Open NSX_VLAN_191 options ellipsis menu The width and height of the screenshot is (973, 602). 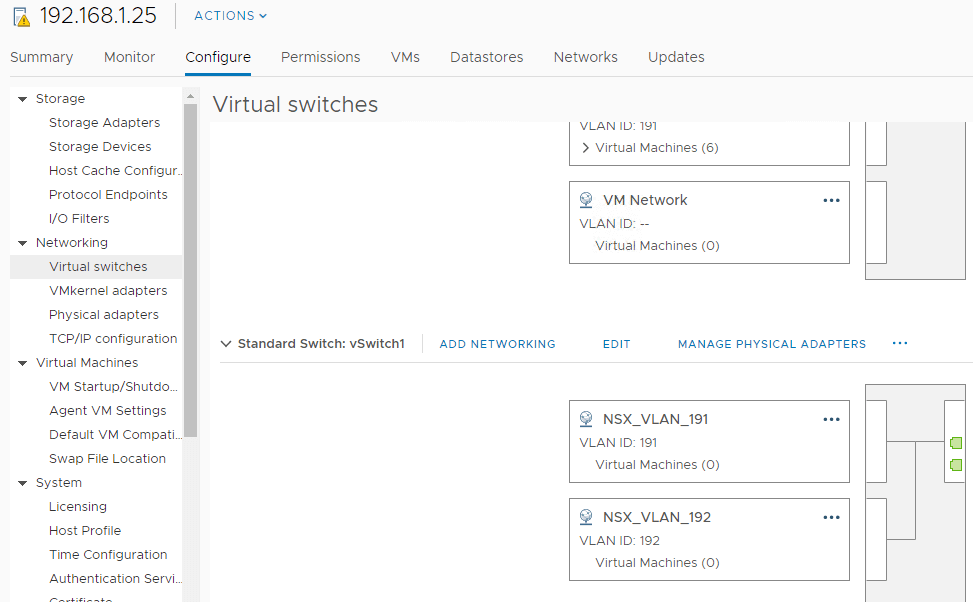coord(831,420)
